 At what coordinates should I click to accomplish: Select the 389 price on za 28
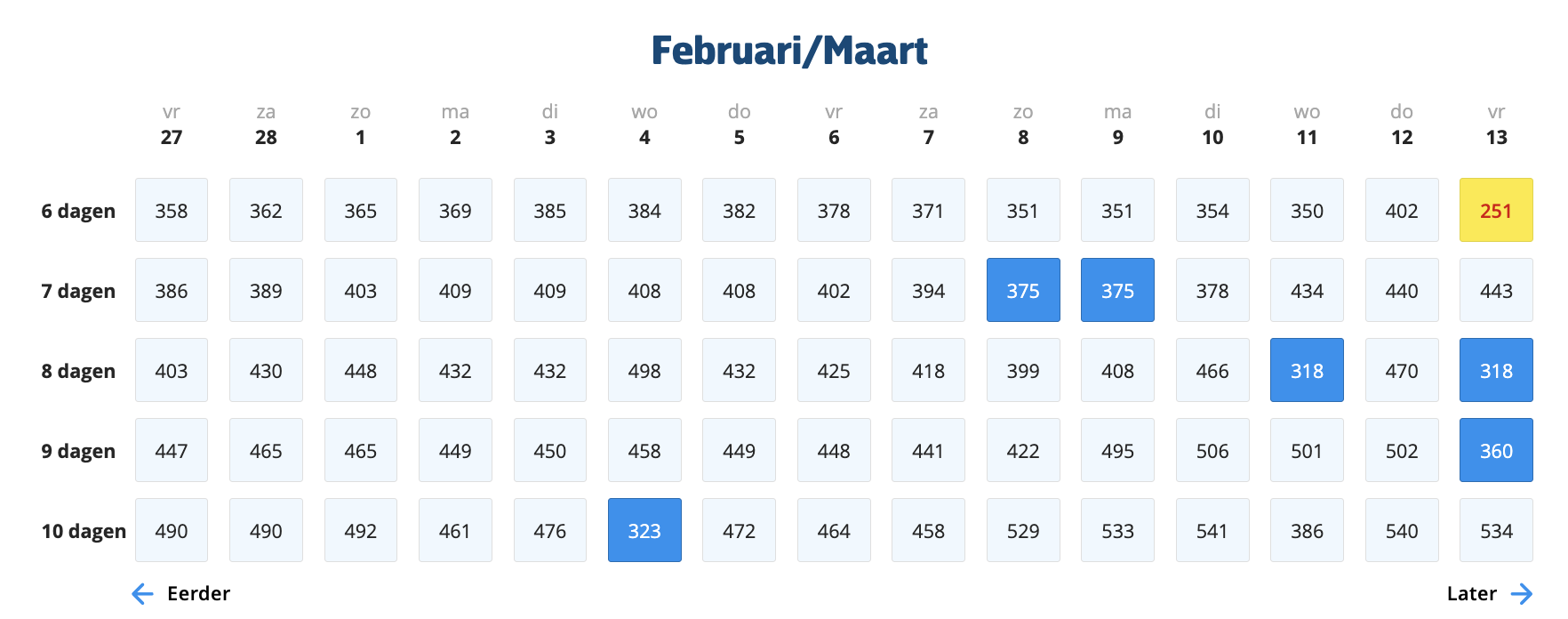click(266, 291)
